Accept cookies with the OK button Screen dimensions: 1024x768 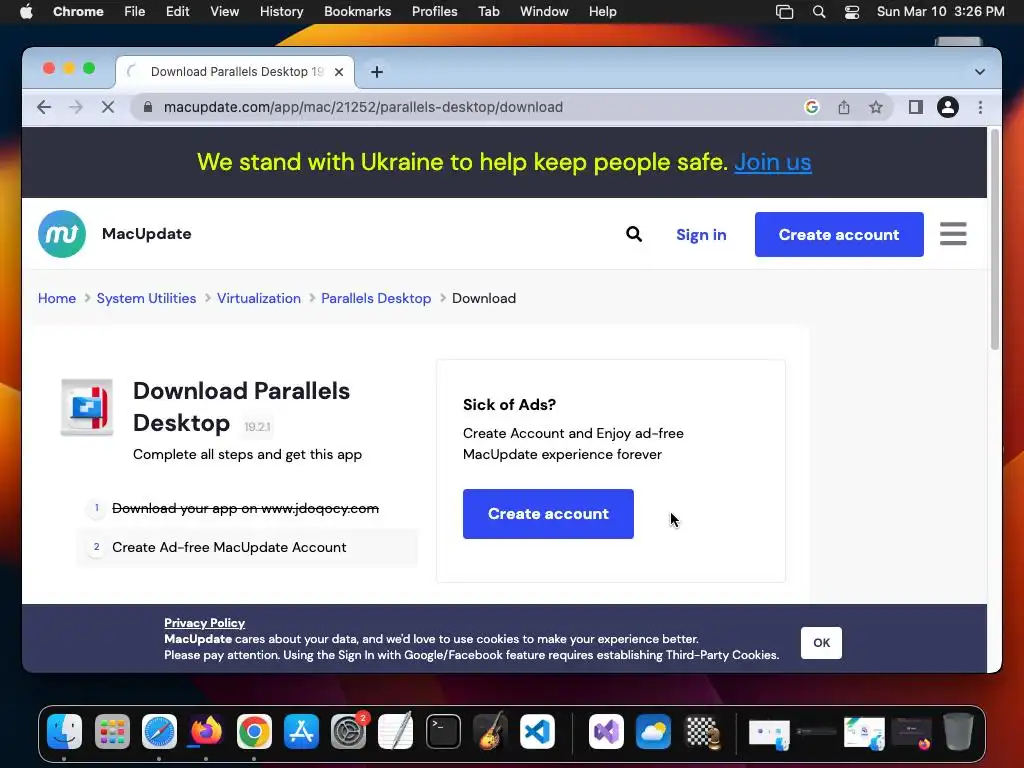821,643
